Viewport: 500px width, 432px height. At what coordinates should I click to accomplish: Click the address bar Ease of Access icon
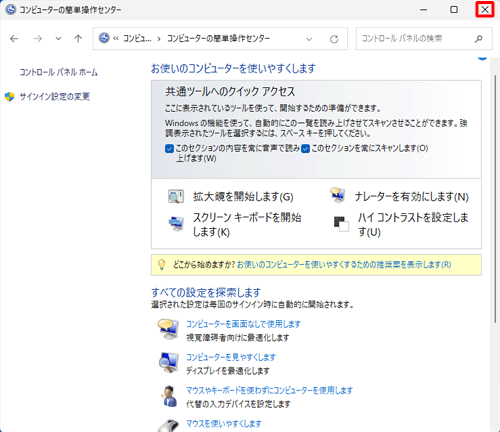pyautogui.click(x=104, y=38)
